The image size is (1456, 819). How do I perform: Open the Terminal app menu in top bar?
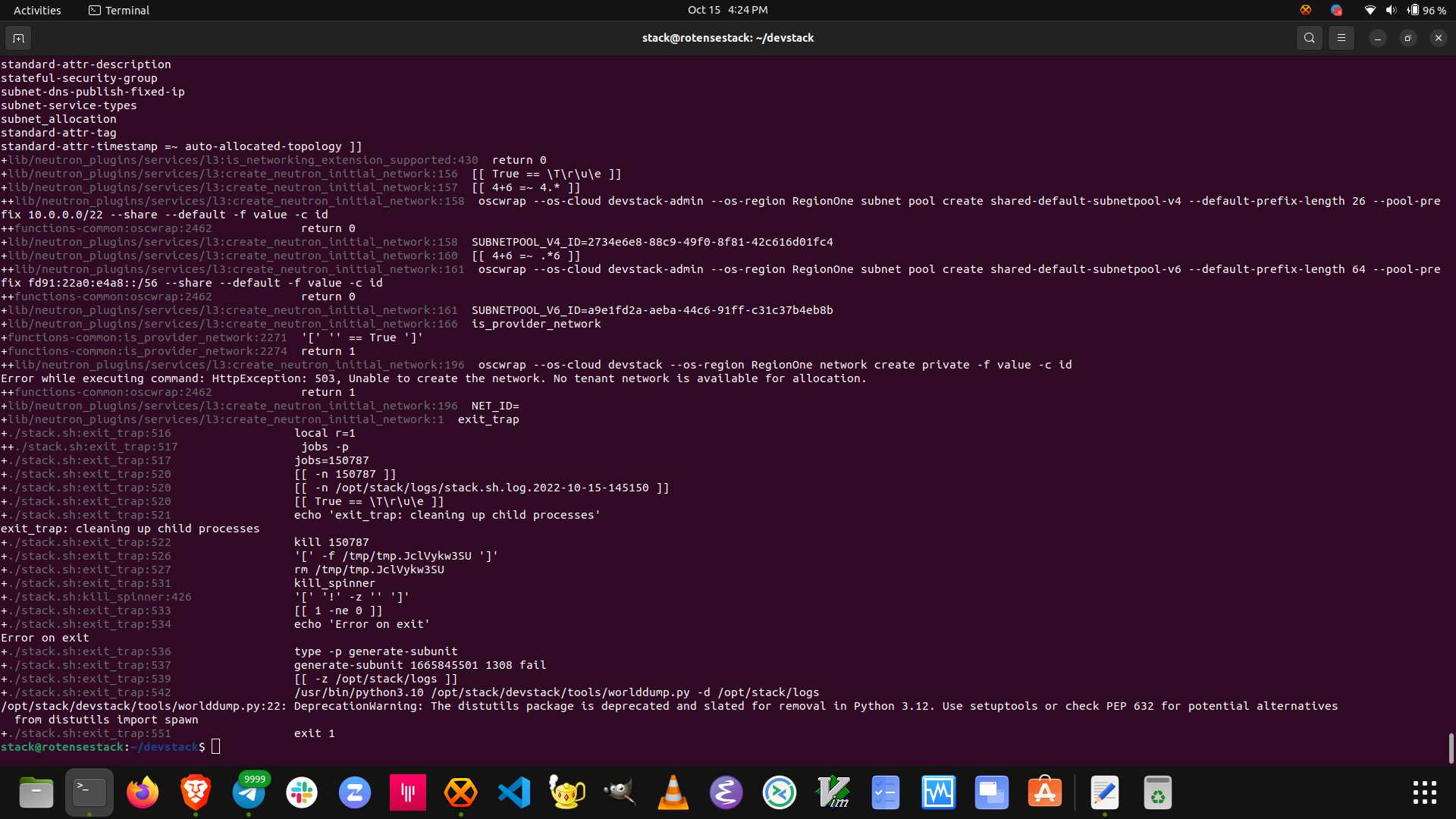119,10
